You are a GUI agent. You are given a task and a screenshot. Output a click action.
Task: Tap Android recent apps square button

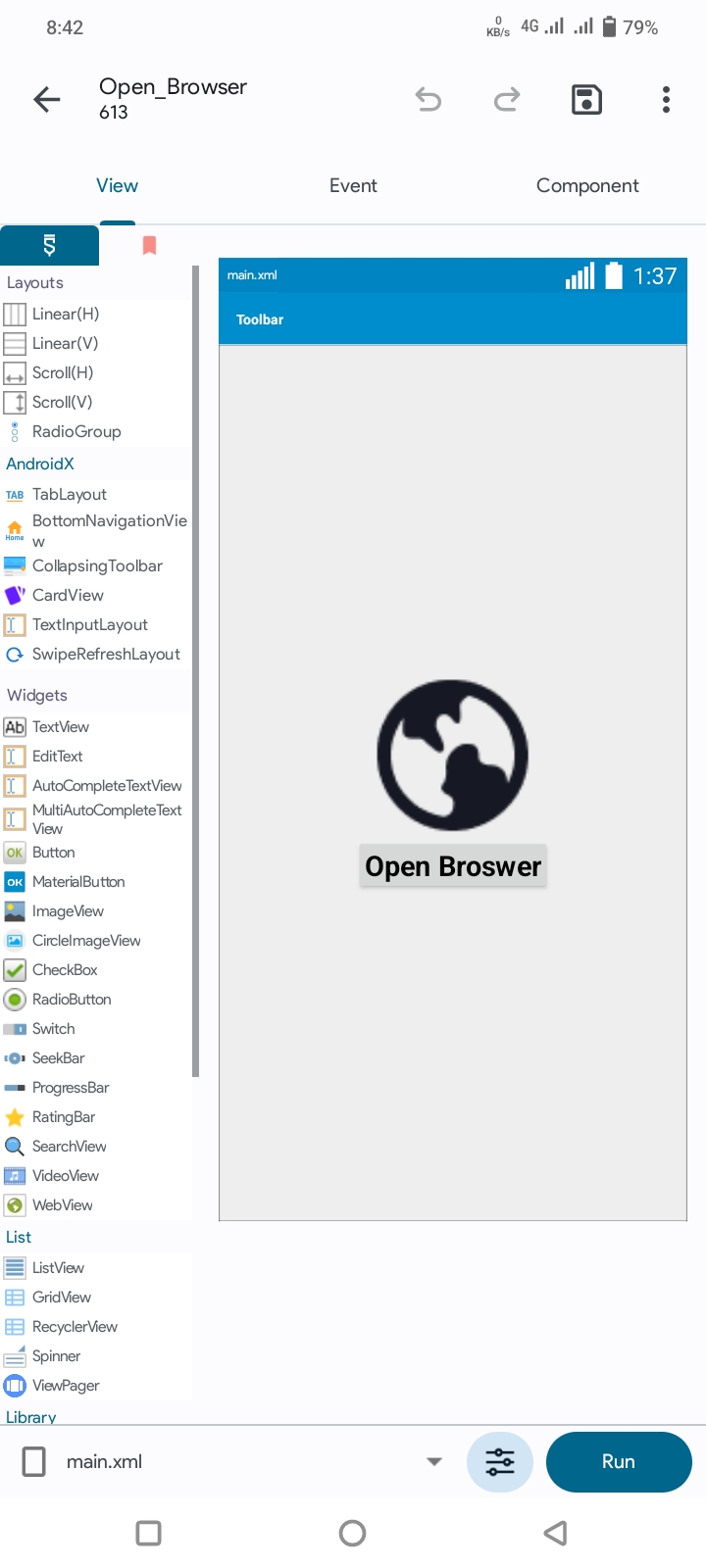[149, 1533]
